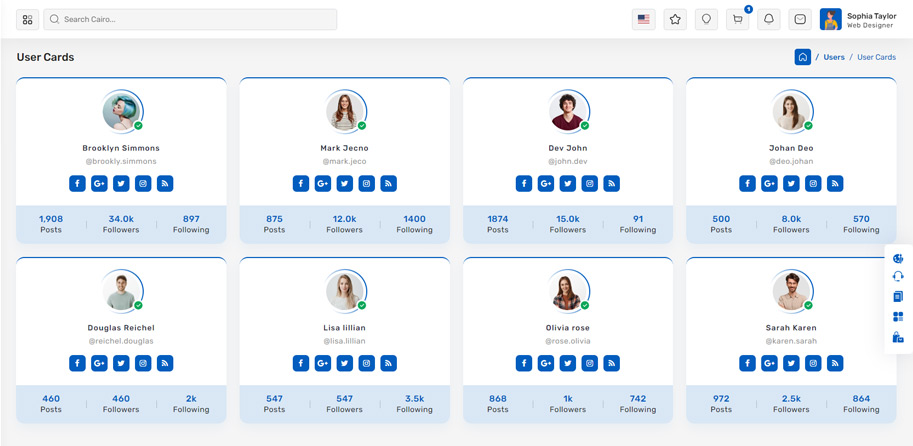Open the shopping cart icon in header

click(737, 19)
